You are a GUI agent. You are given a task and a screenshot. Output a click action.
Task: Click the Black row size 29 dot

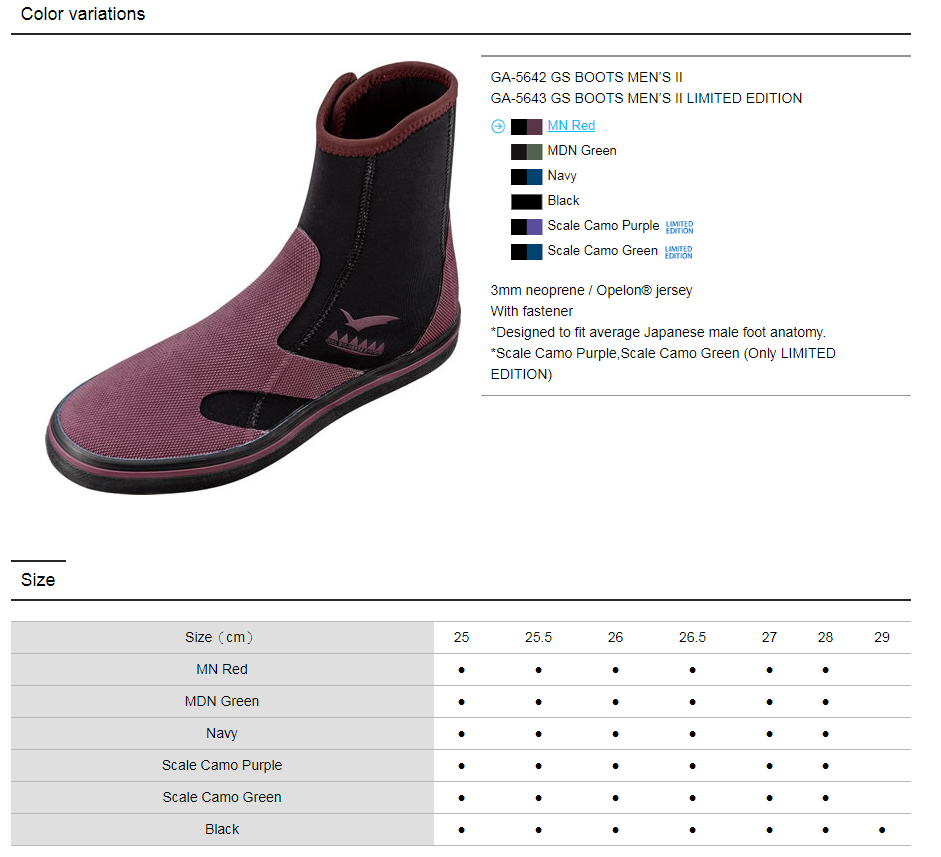pos(882,831)
